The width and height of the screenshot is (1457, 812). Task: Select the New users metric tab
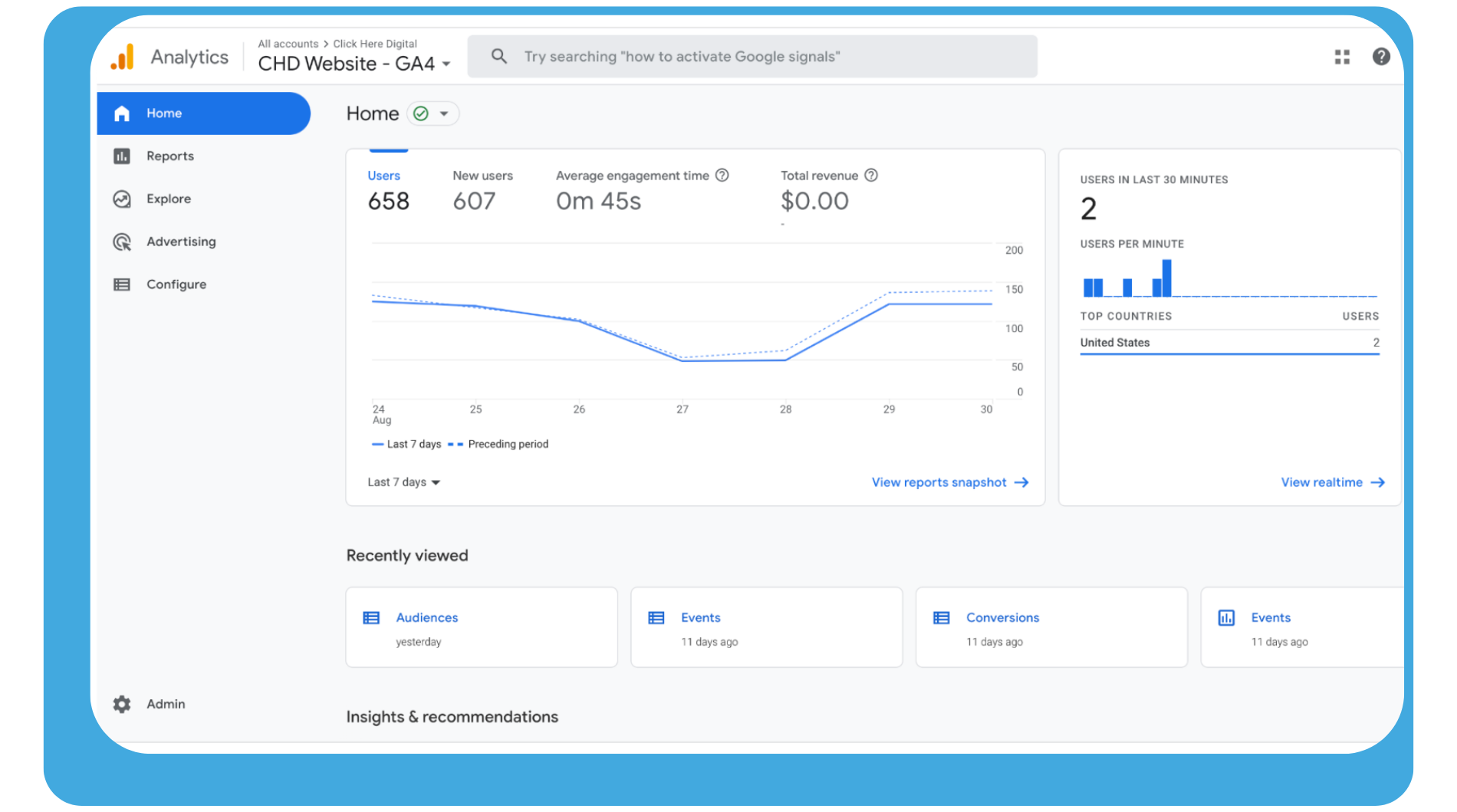click(483, 190)
